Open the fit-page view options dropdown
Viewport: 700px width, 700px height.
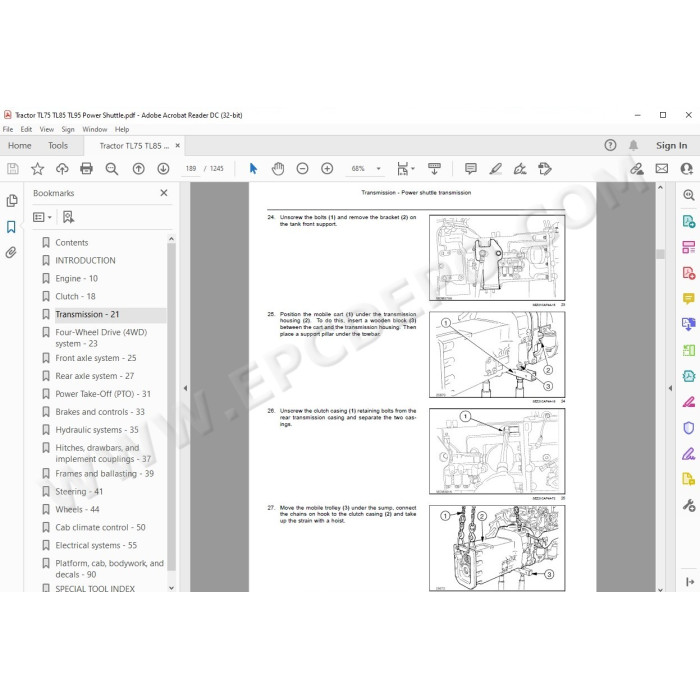(406, 169)
